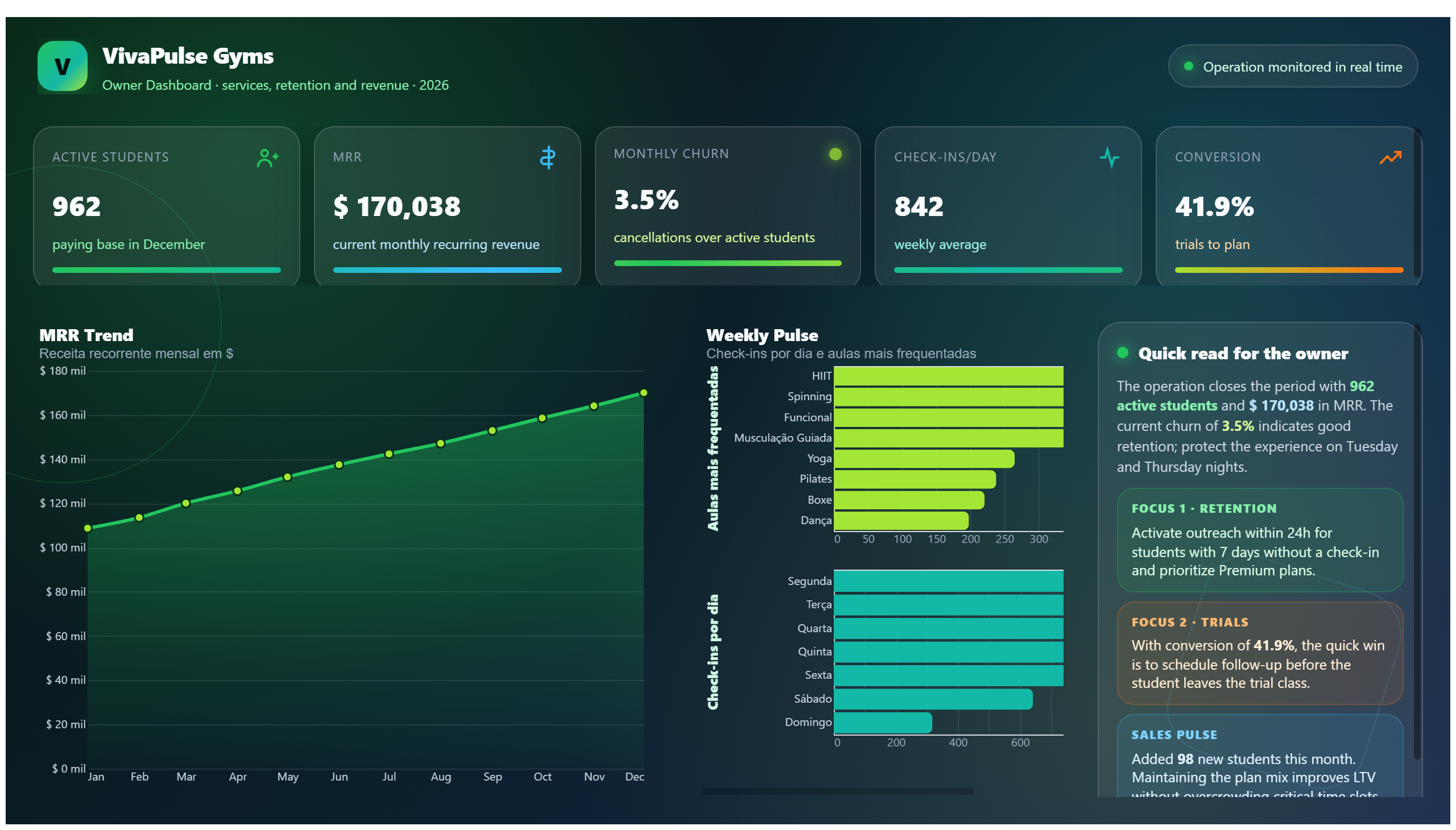Click the Nov data point on MRR Trend
The image size is (1456, 830).
coord(594,406)
